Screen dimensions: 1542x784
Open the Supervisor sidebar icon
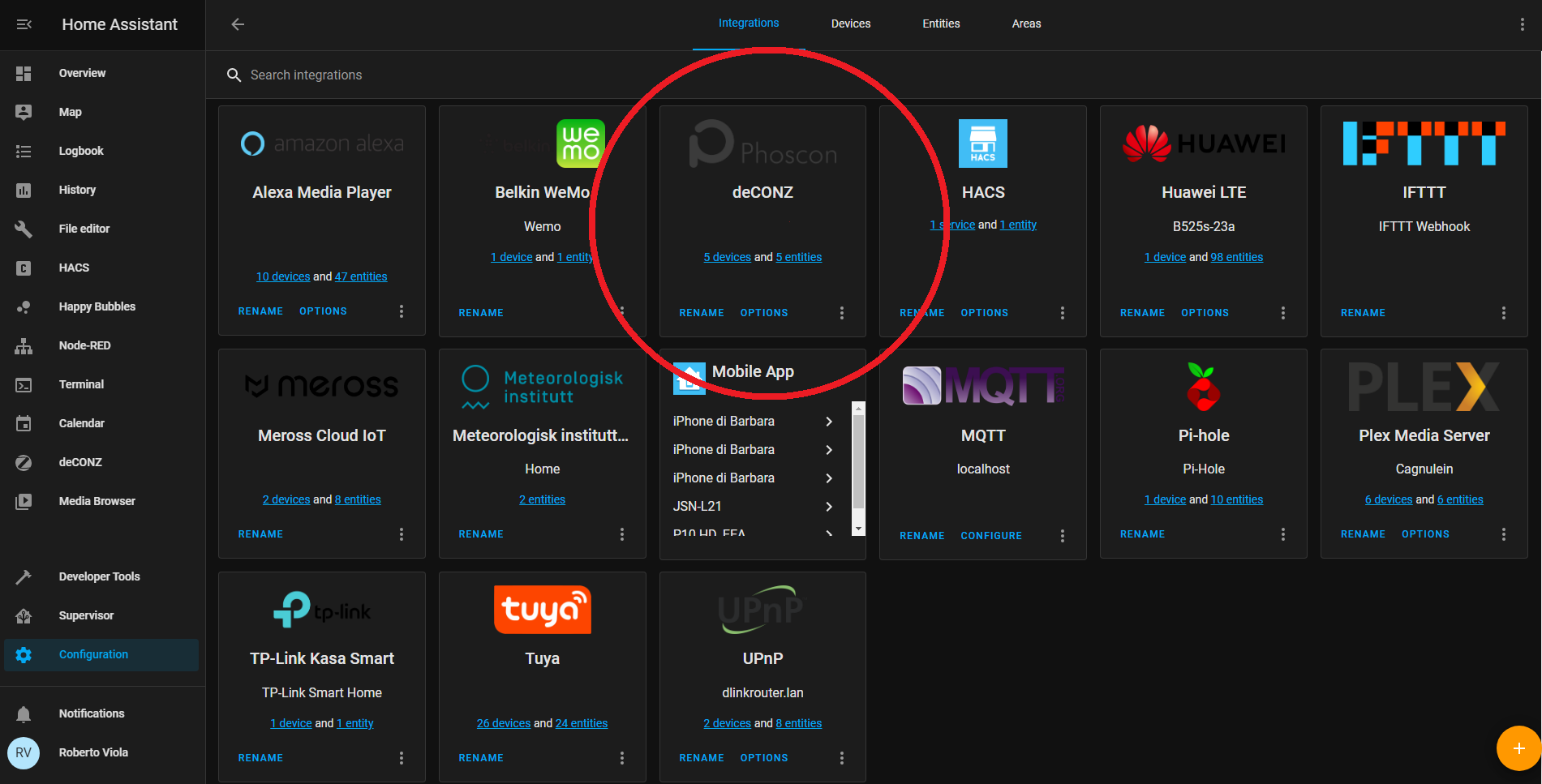[24, 615]
